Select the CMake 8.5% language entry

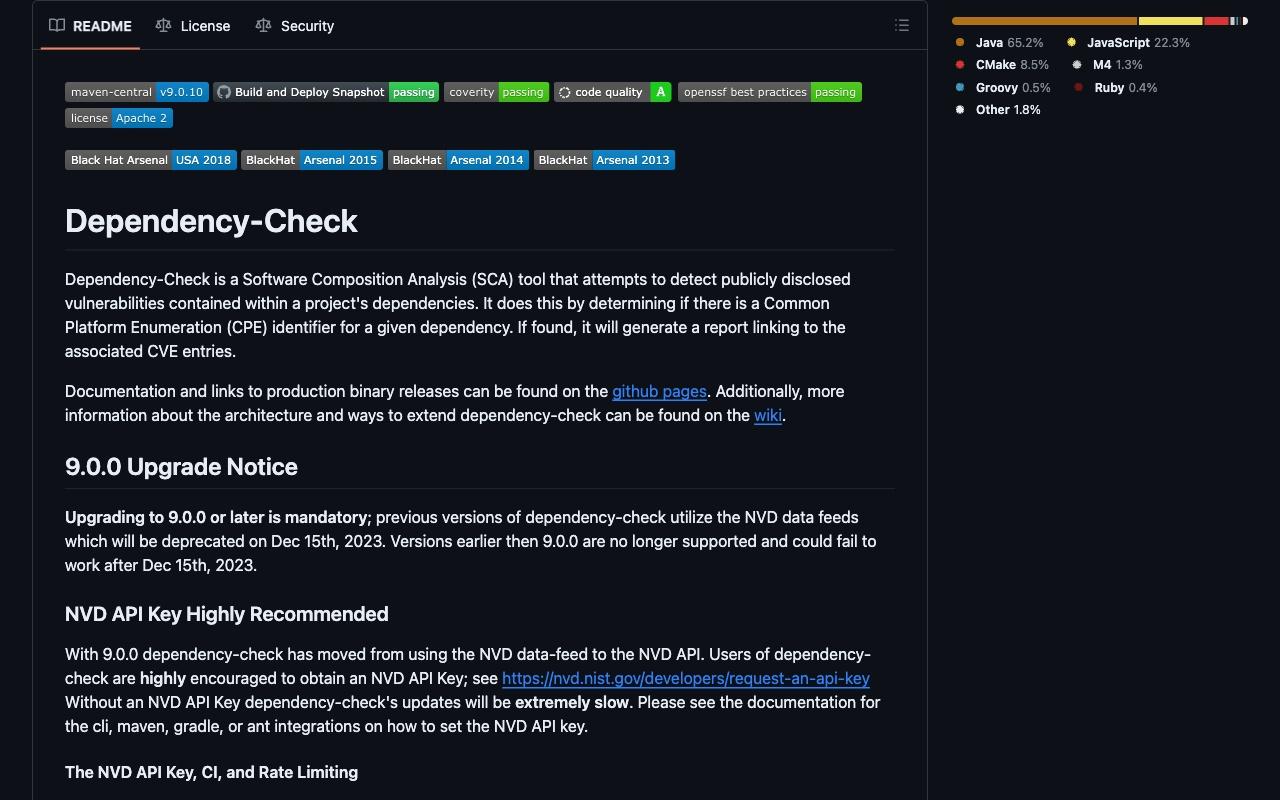coord(1002,65)
